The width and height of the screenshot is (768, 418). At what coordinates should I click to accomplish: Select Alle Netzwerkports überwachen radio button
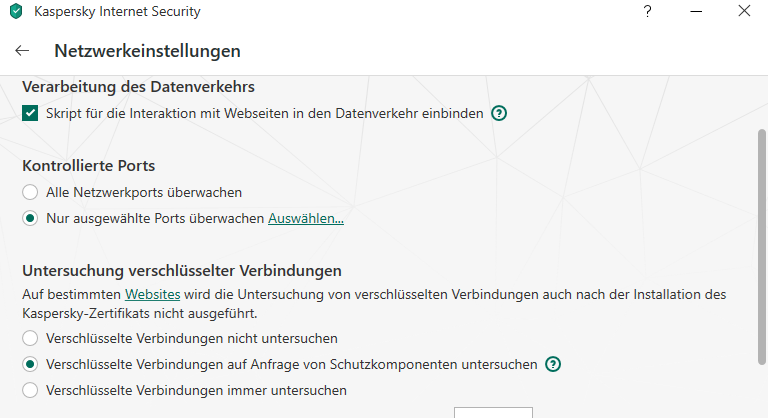(30, 192)
